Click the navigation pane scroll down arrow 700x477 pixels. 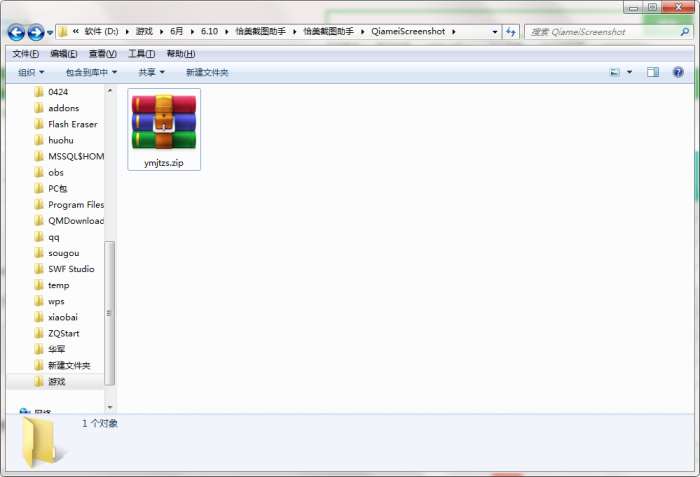109,407
